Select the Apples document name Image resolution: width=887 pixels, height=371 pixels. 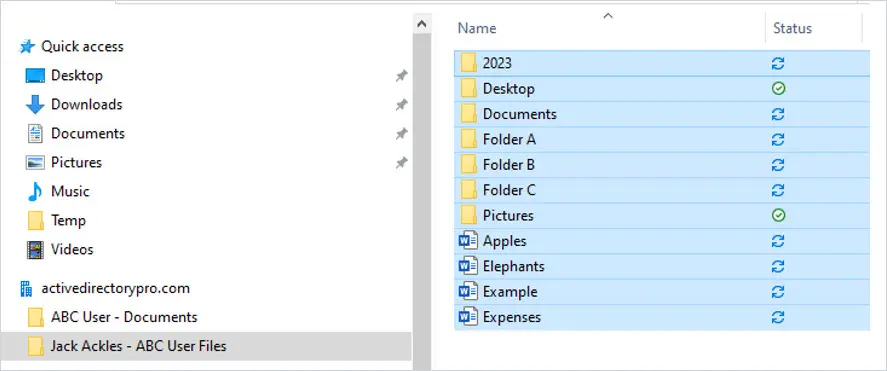tap(505, 241)
